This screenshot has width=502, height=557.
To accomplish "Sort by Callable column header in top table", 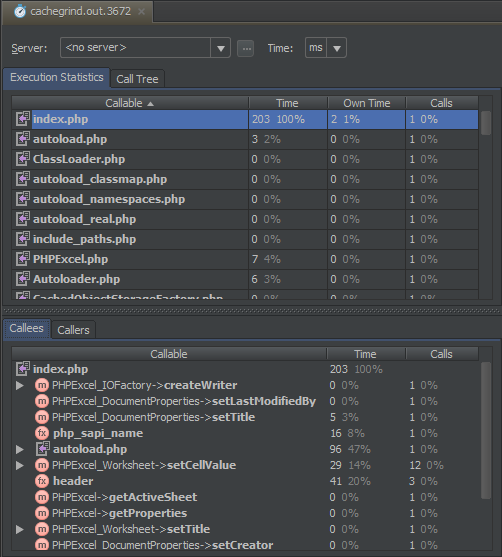I will click(x=130, y=103).
